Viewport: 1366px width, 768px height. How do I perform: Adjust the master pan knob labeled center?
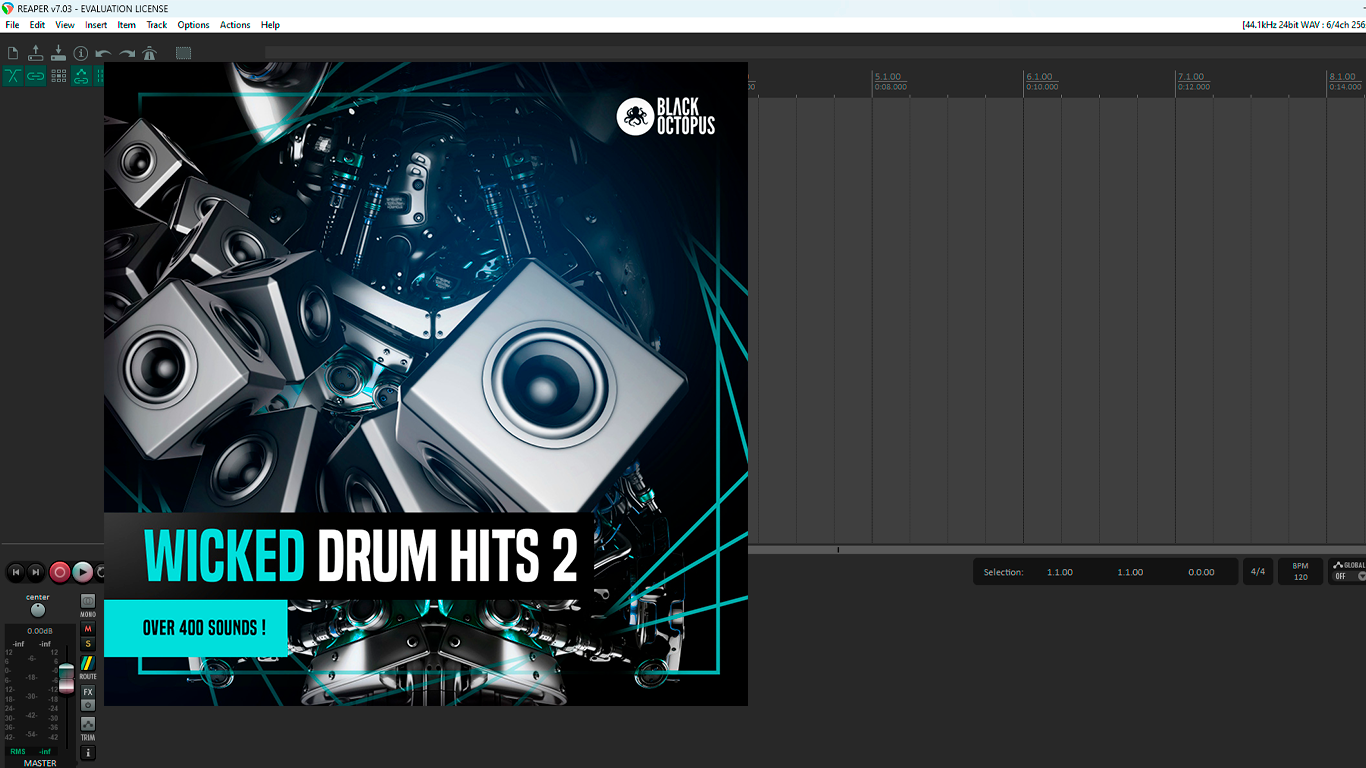pyautogui.click(x=38, y=610)
